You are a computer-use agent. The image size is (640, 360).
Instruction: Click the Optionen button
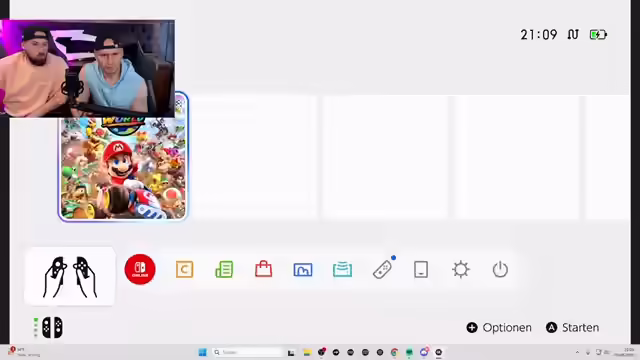(x=499, y=328)
